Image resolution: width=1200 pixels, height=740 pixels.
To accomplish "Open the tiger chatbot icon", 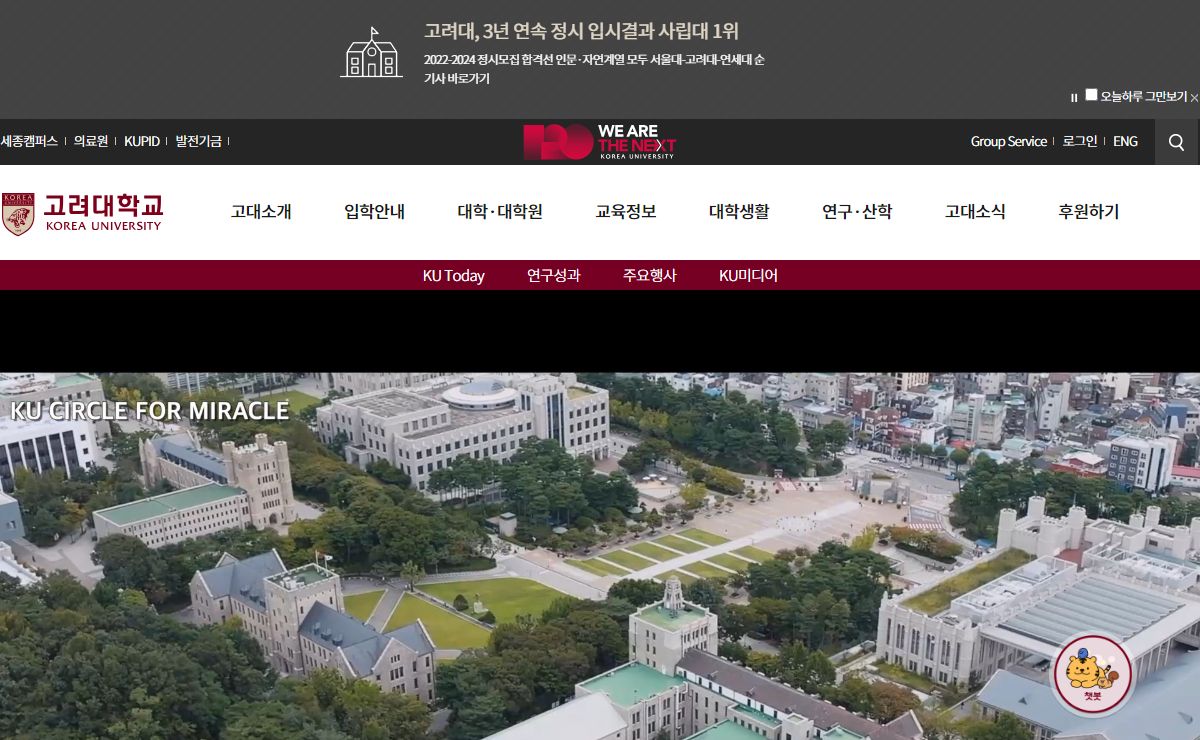I will coord(1093,674).
